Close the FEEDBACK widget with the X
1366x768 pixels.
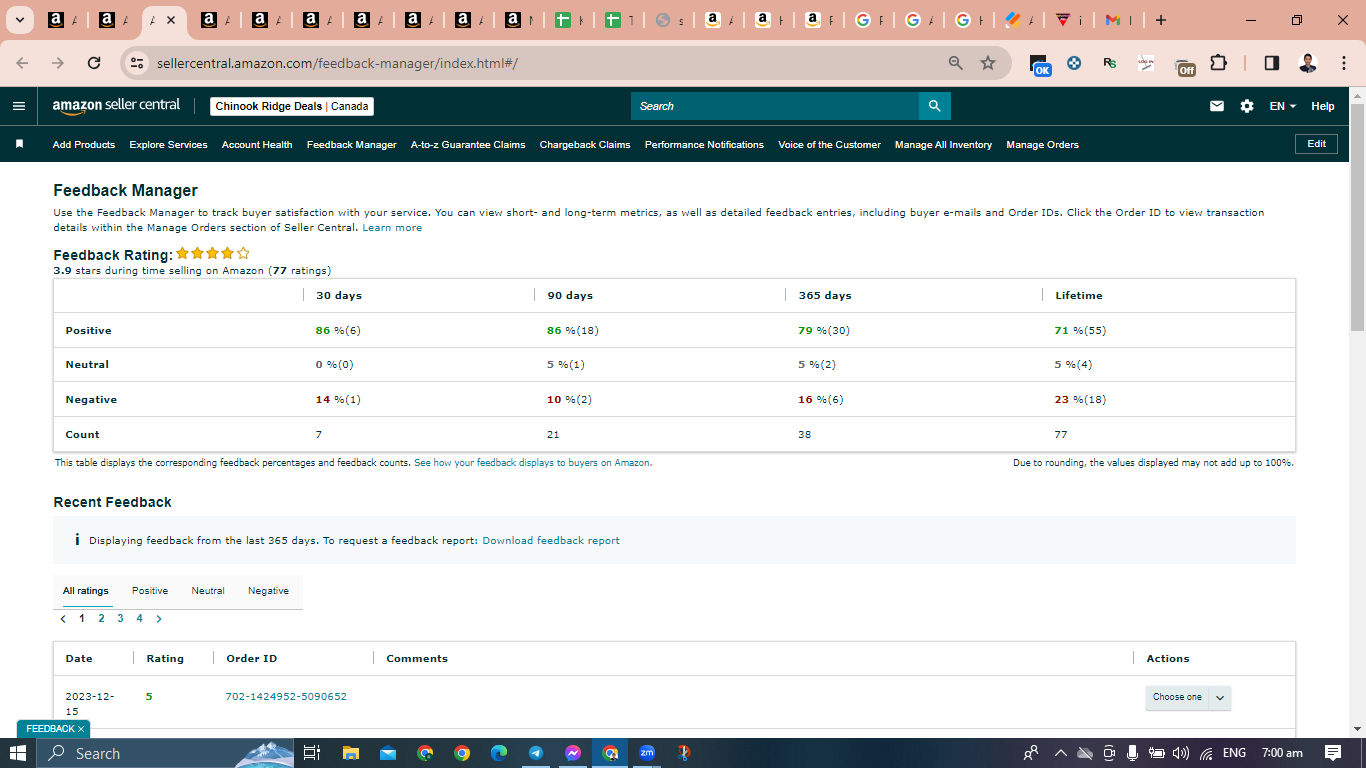(81, 729)
